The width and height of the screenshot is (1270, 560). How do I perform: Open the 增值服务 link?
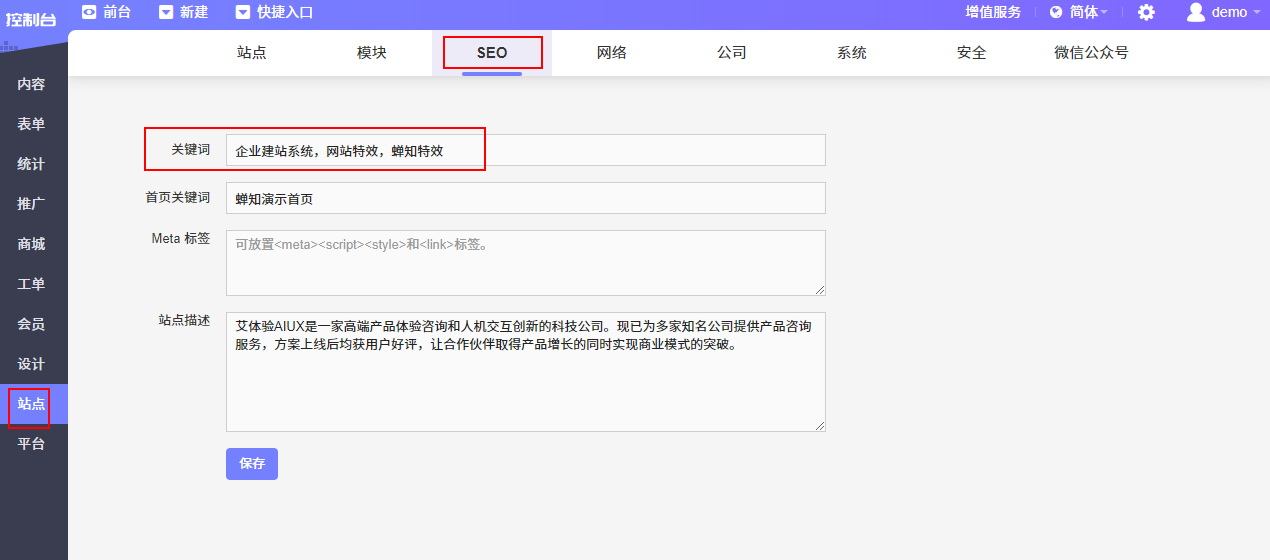tap(993, 12)
